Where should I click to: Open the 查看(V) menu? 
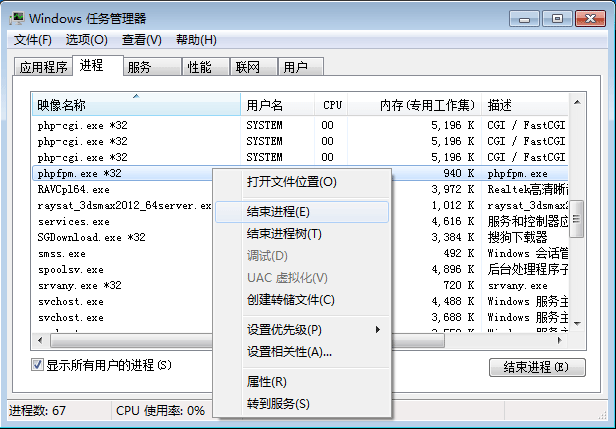(x=141, y=40)
